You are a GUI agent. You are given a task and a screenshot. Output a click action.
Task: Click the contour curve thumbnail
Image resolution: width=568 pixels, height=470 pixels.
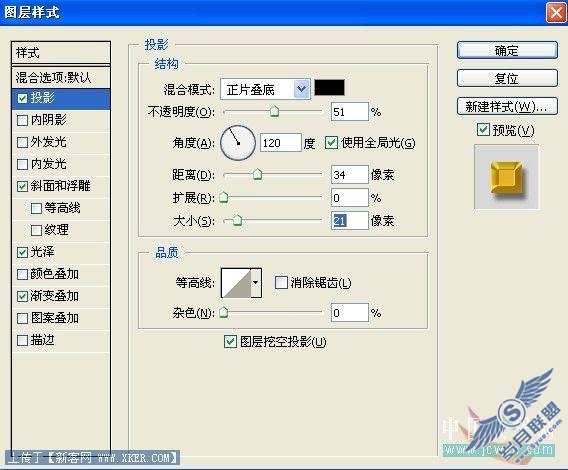pos(236,283)
